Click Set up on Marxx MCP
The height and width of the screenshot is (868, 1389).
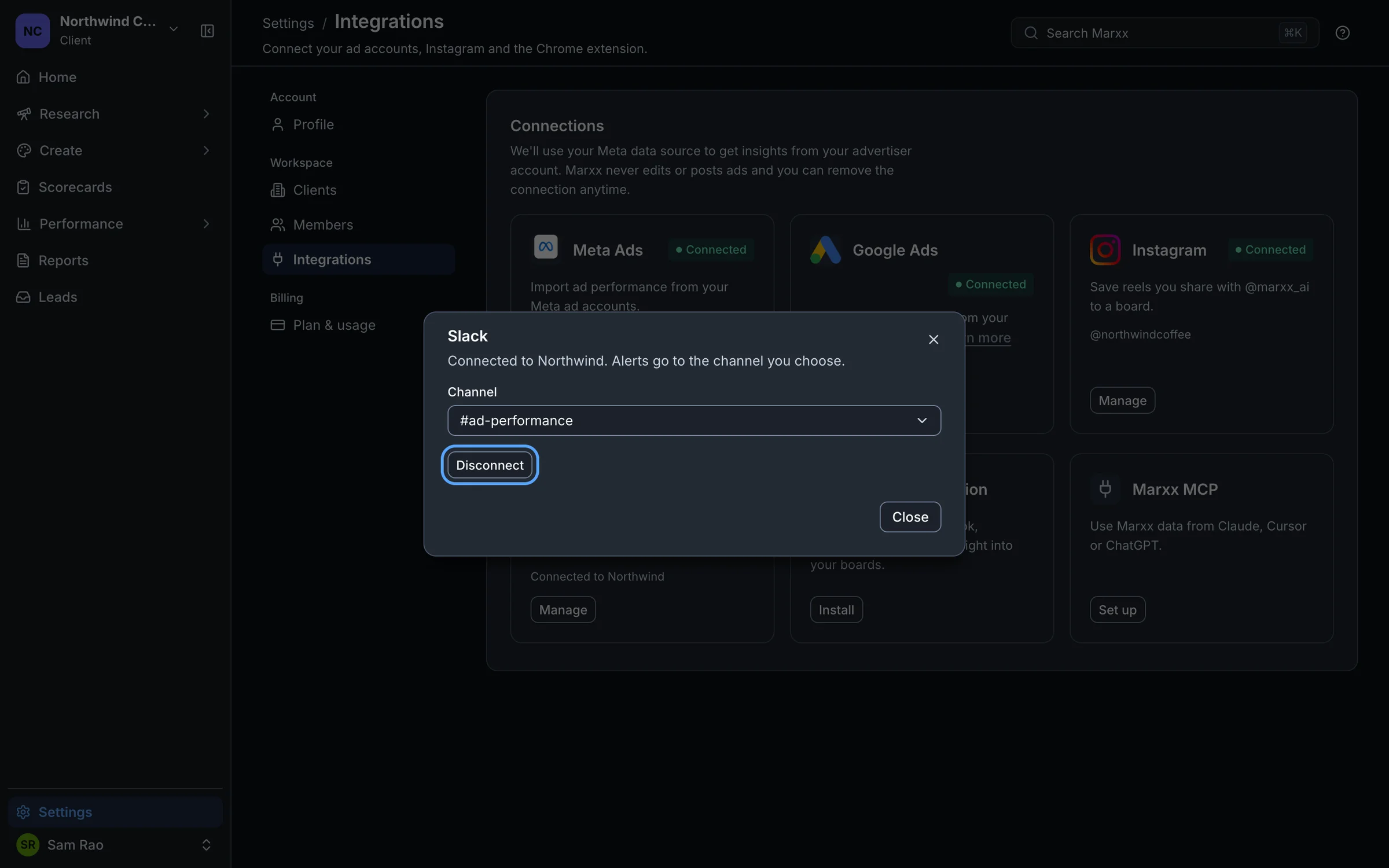point(1117,609)
